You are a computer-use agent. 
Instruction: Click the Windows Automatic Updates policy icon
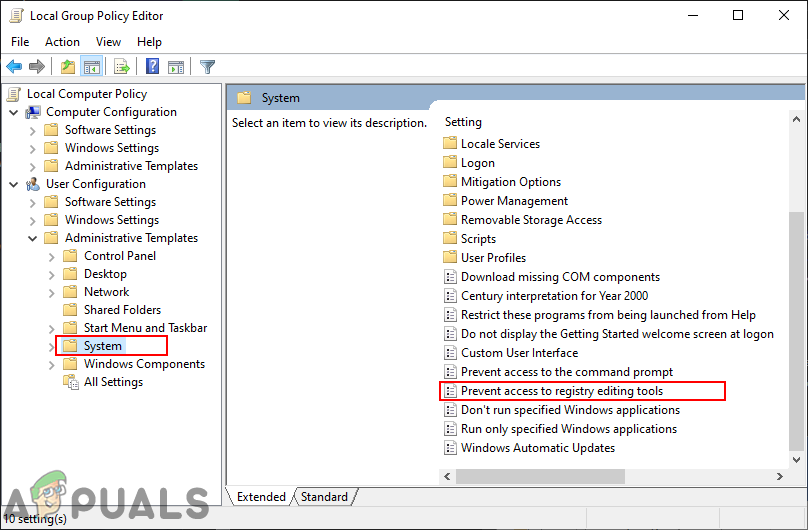coord(450,448)
